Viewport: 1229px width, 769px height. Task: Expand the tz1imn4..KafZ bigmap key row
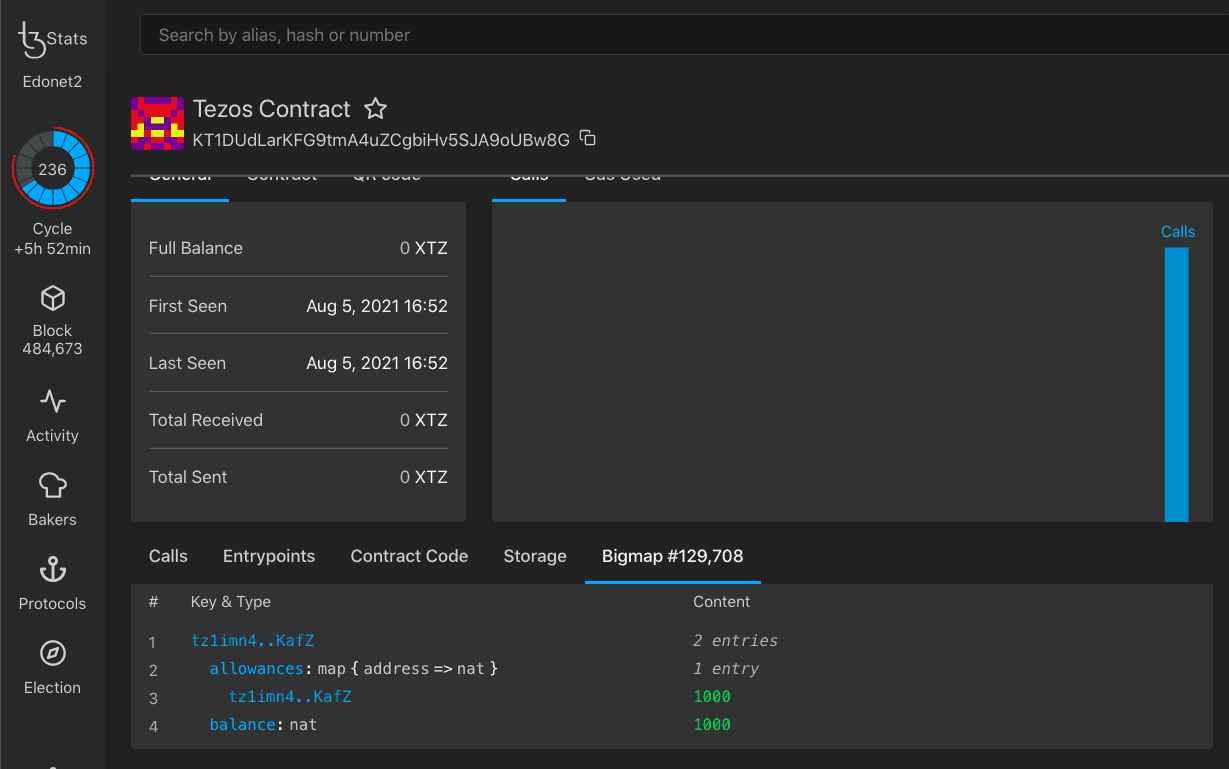point(252,641)
